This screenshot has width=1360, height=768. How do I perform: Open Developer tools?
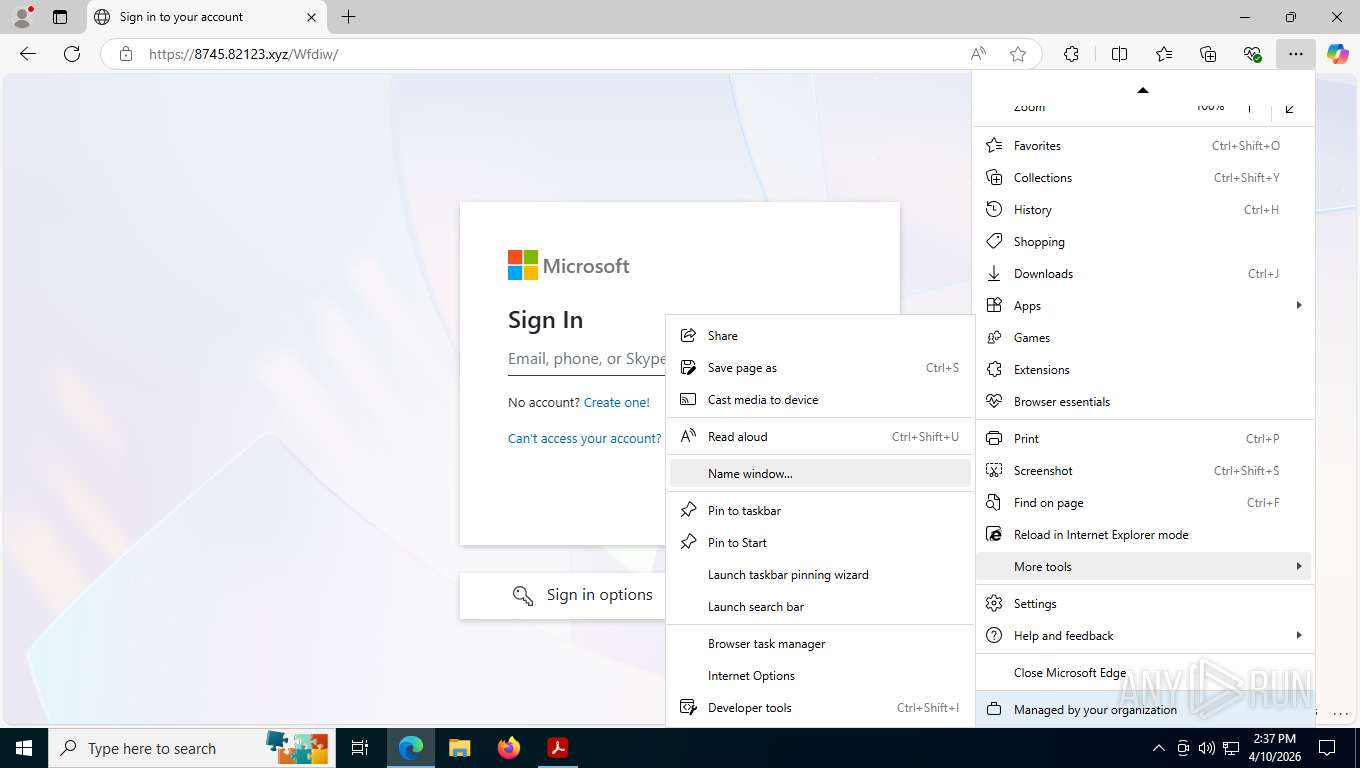coord(820,708)
